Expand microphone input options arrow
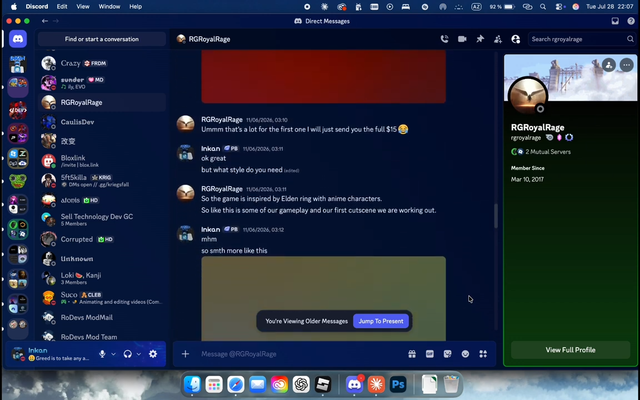640x400 pixels. 113,354
